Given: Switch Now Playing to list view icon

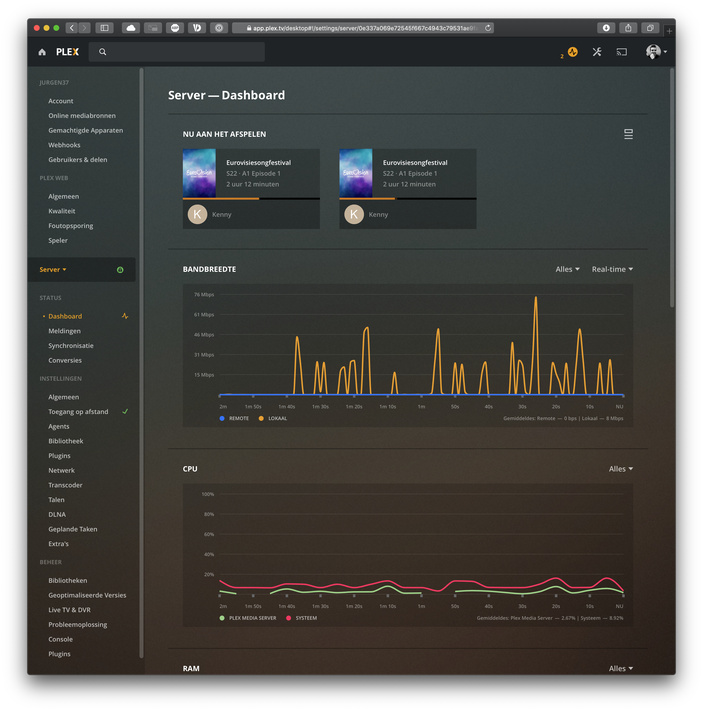Looking at the screenshot, I should pos(628,134).
